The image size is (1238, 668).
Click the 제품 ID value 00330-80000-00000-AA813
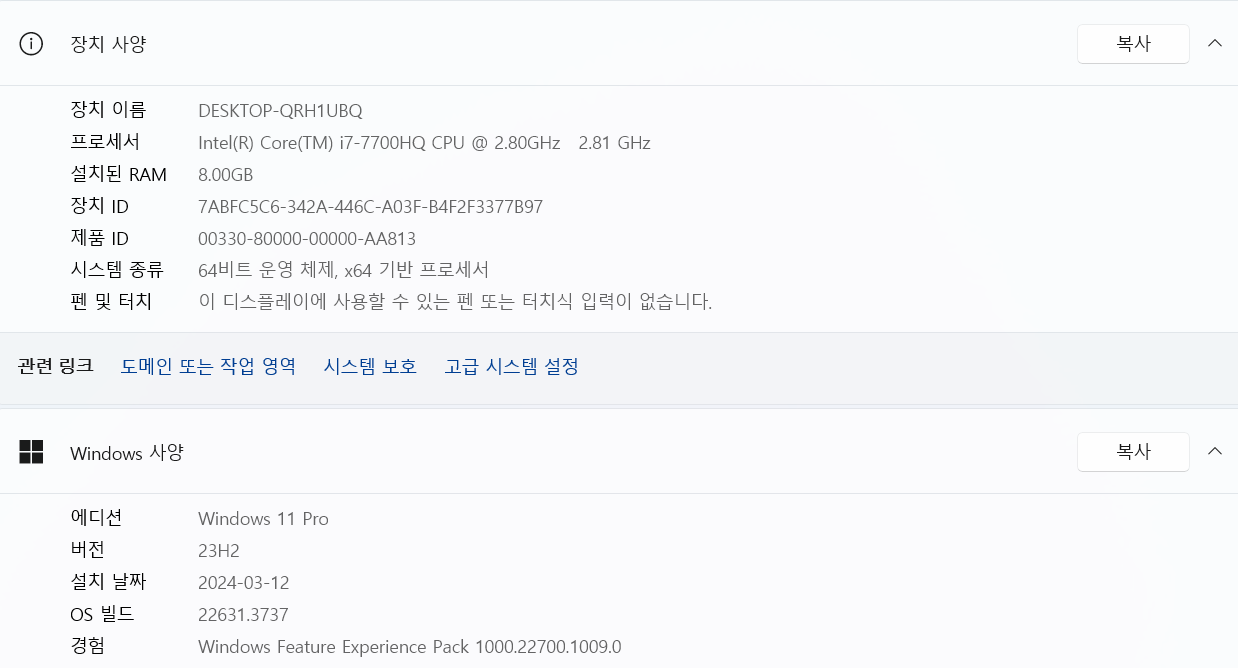pyautogui.click(x=307, y=239)
